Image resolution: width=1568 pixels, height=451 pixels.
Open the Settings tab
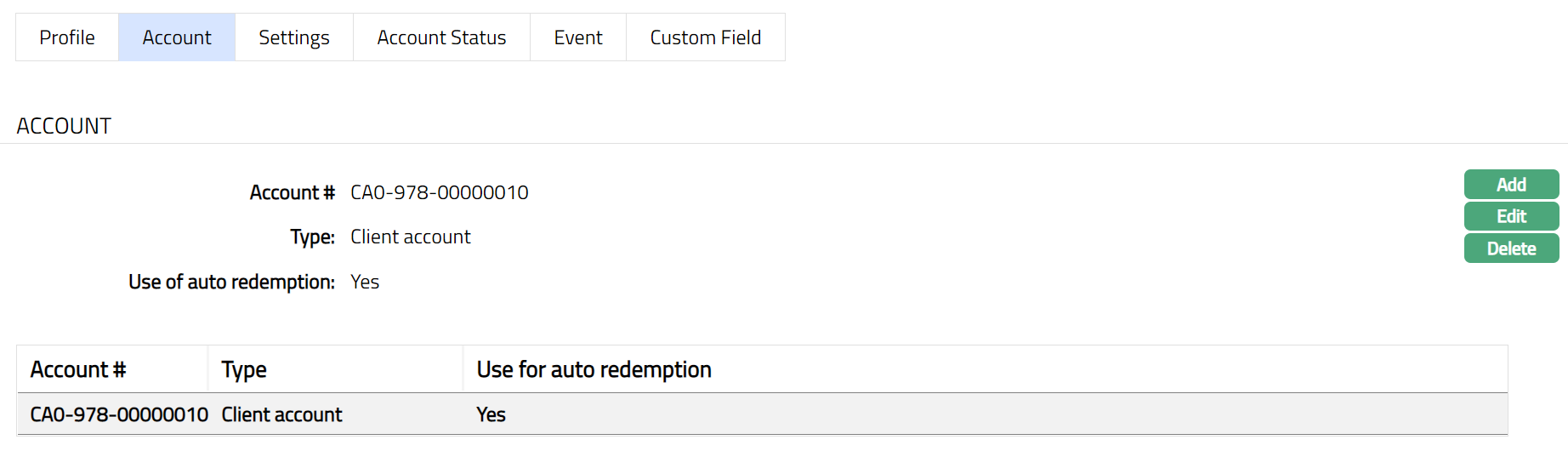click(294, 37)
